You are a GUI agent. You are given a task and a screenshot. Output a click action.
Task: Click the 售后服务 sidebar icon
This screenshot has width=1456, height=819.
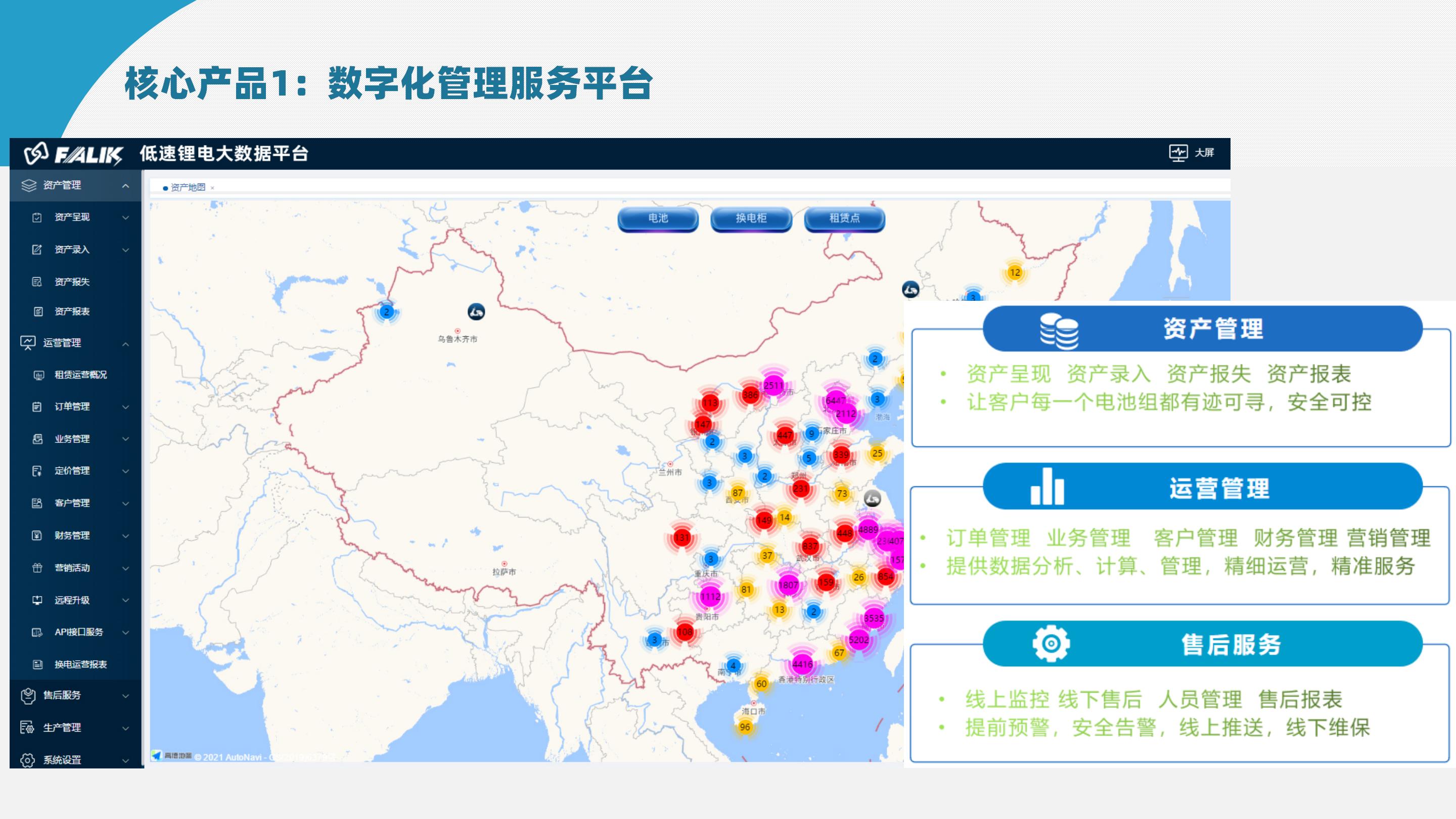pos(28,695)
